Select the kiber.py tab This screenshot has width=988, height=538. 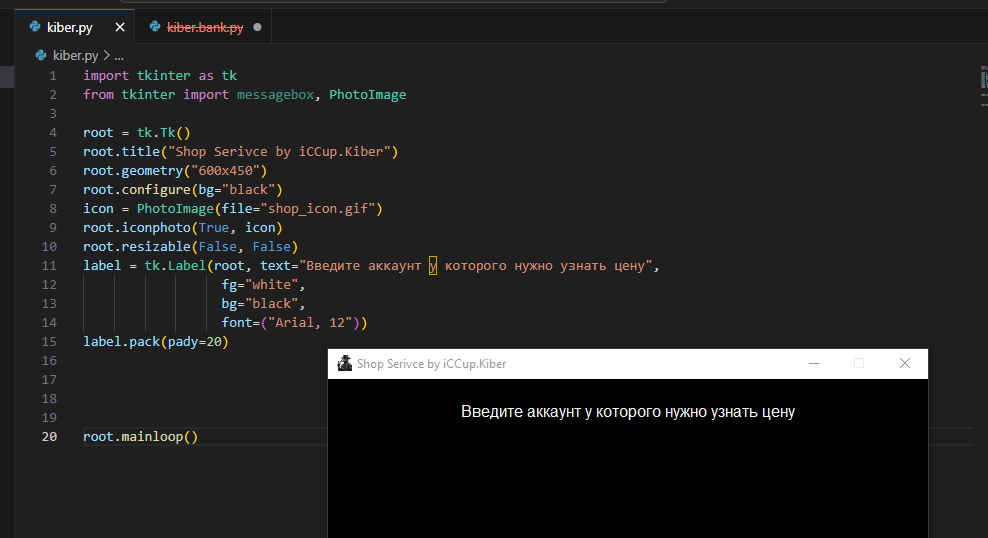click(x=69, y=27)
